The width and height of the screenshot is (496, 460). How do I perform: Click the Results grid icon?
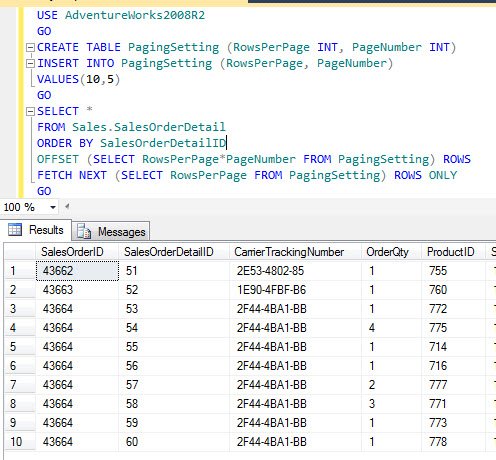15,230
